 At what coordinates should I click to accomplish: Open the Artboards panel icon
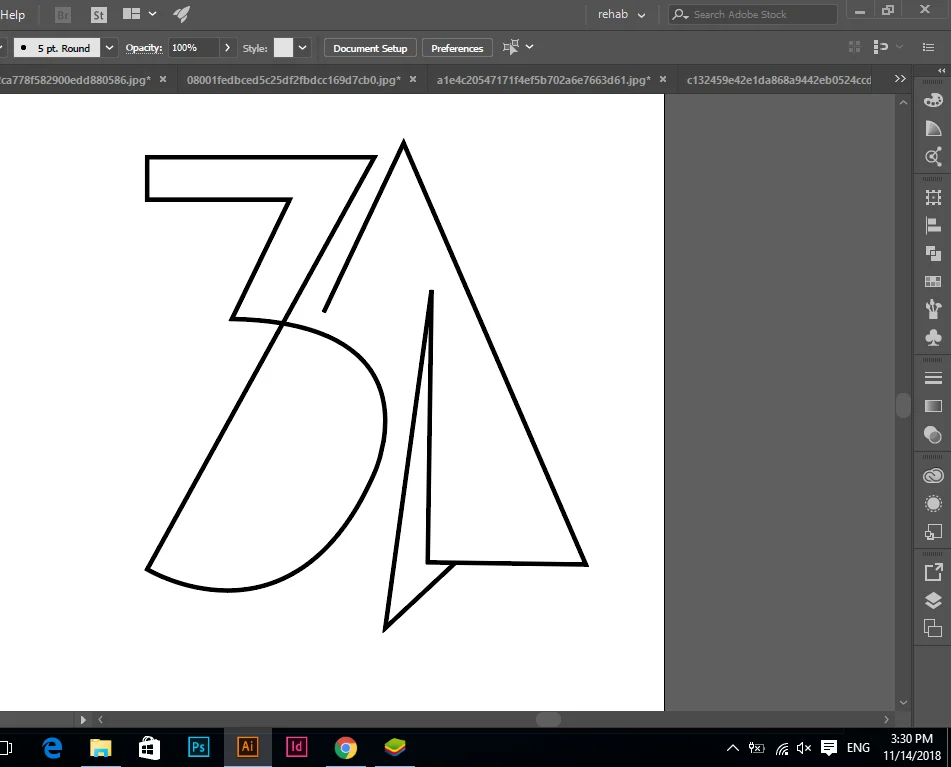pyautogui.click(x=933, y=628)
